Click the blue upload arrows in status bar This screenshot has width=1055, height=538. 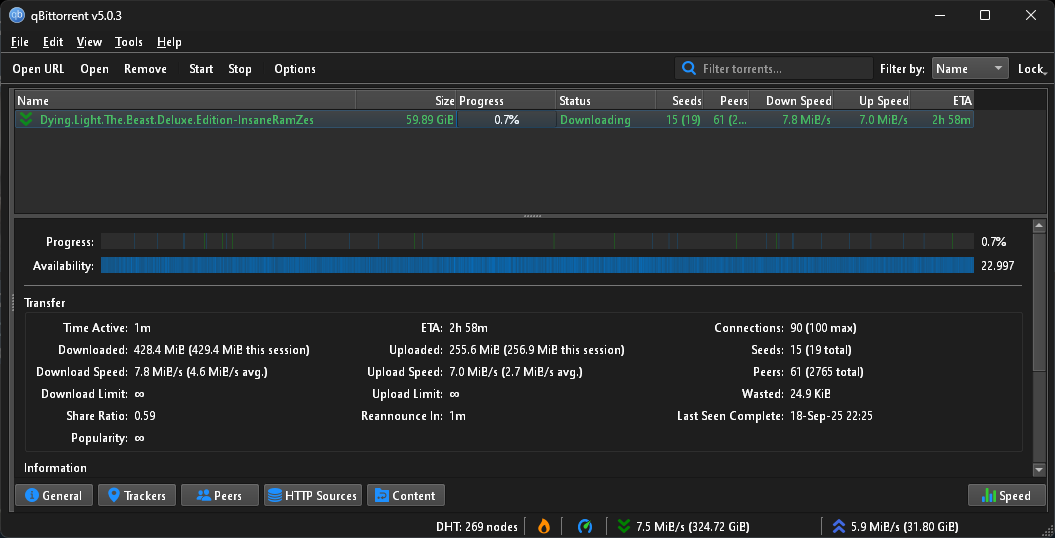point(838,527)
